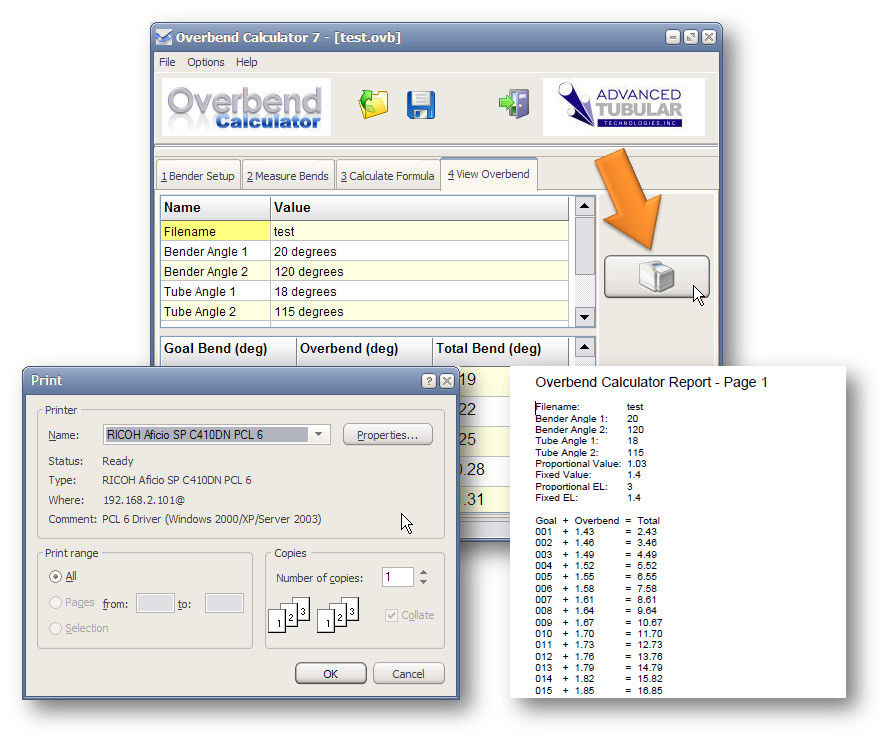Select the Tube Angle 1 row
The height and width of the screenshot is (742, 888).
tap(365, 292)
